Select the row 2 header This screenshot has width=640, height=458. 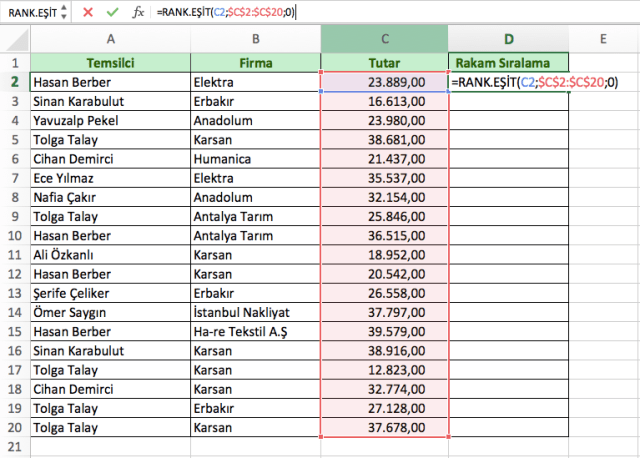coord(14,82)
